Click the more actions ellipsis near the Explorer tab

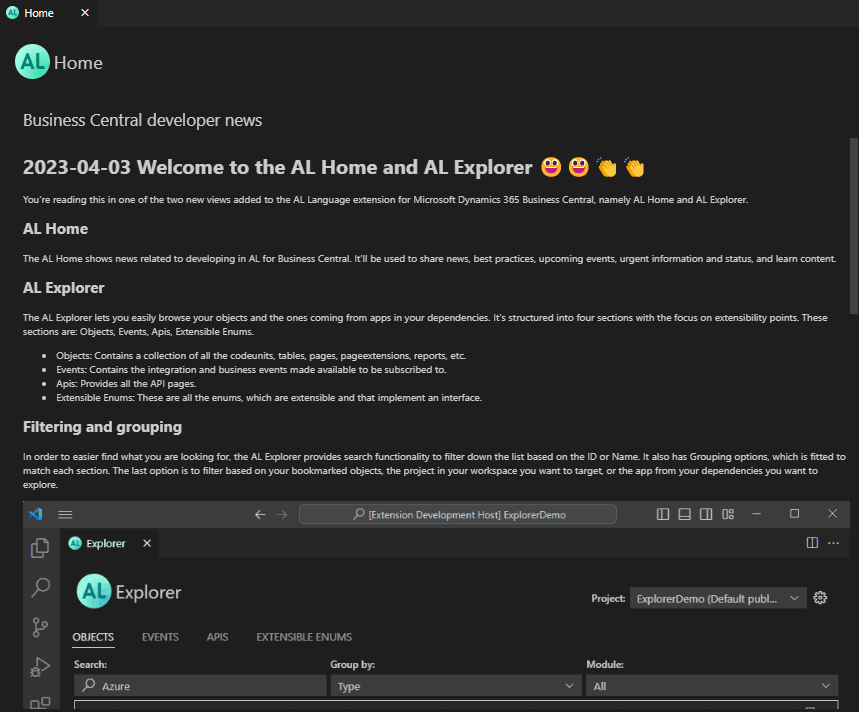[x=833, y=542]
